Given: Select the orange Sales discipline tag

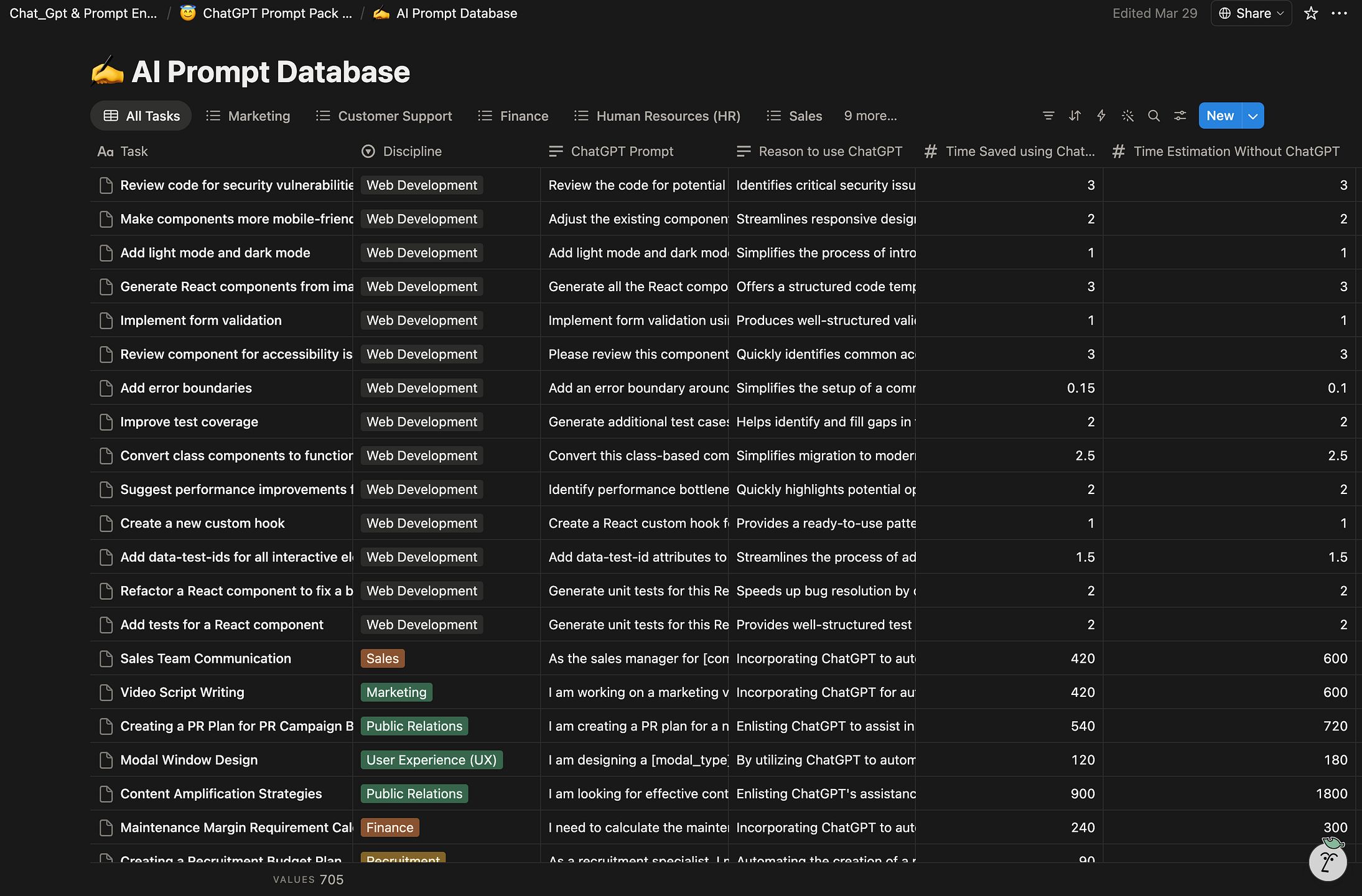Looking at the screenshot, I should click(383, 658).
